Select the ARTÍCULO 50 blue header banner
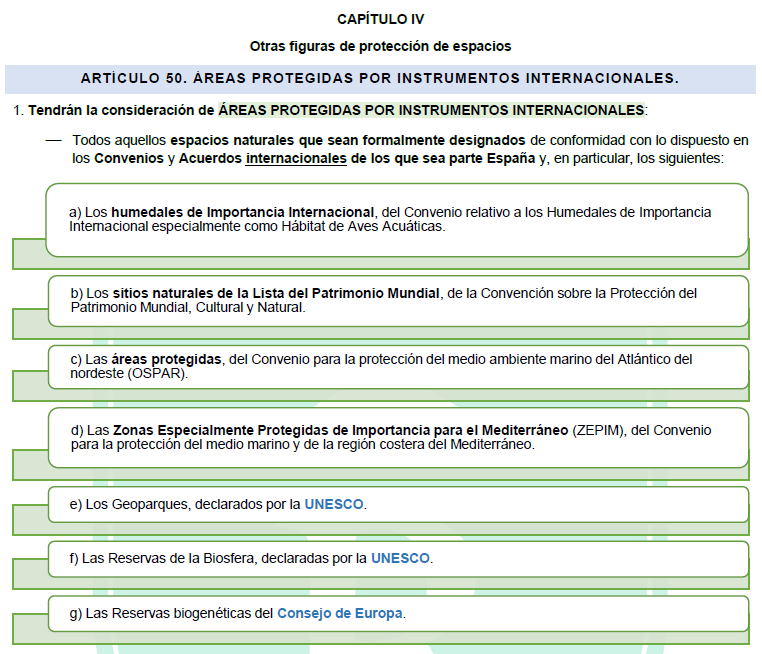762x654 pixels. pos(380,78)
